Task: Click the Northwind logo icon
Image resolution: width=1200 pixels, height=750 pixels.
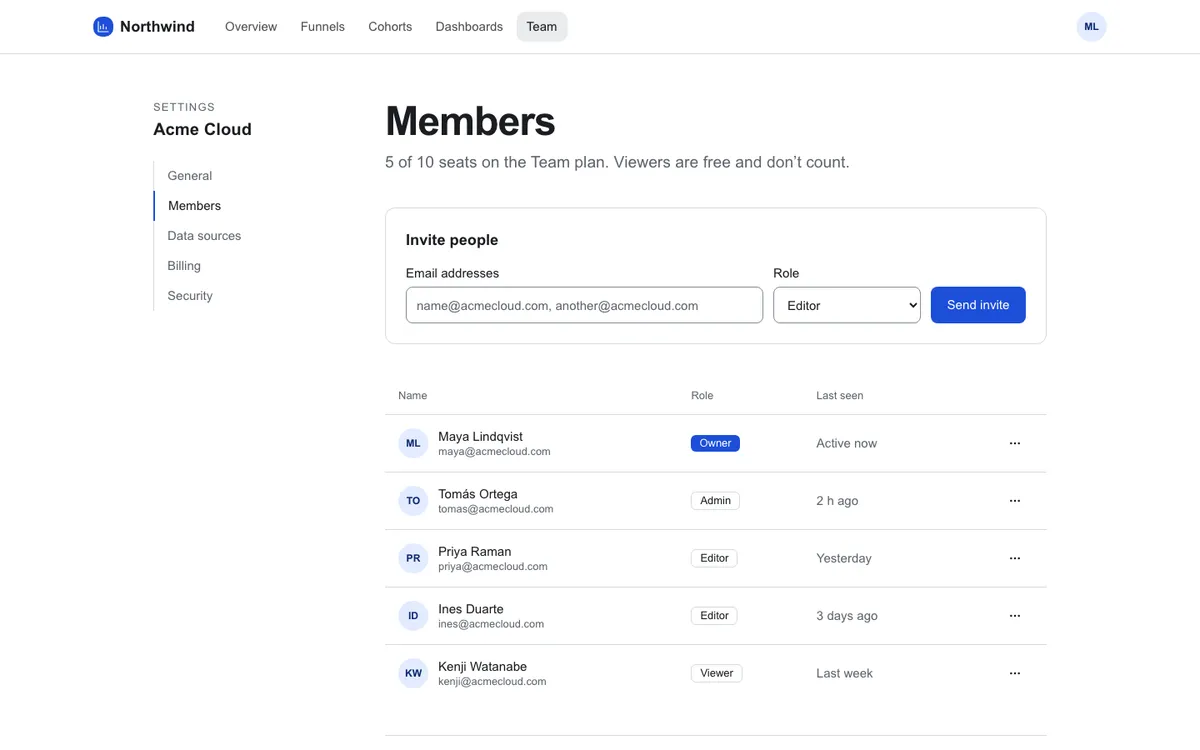Action: coord(103,27)
